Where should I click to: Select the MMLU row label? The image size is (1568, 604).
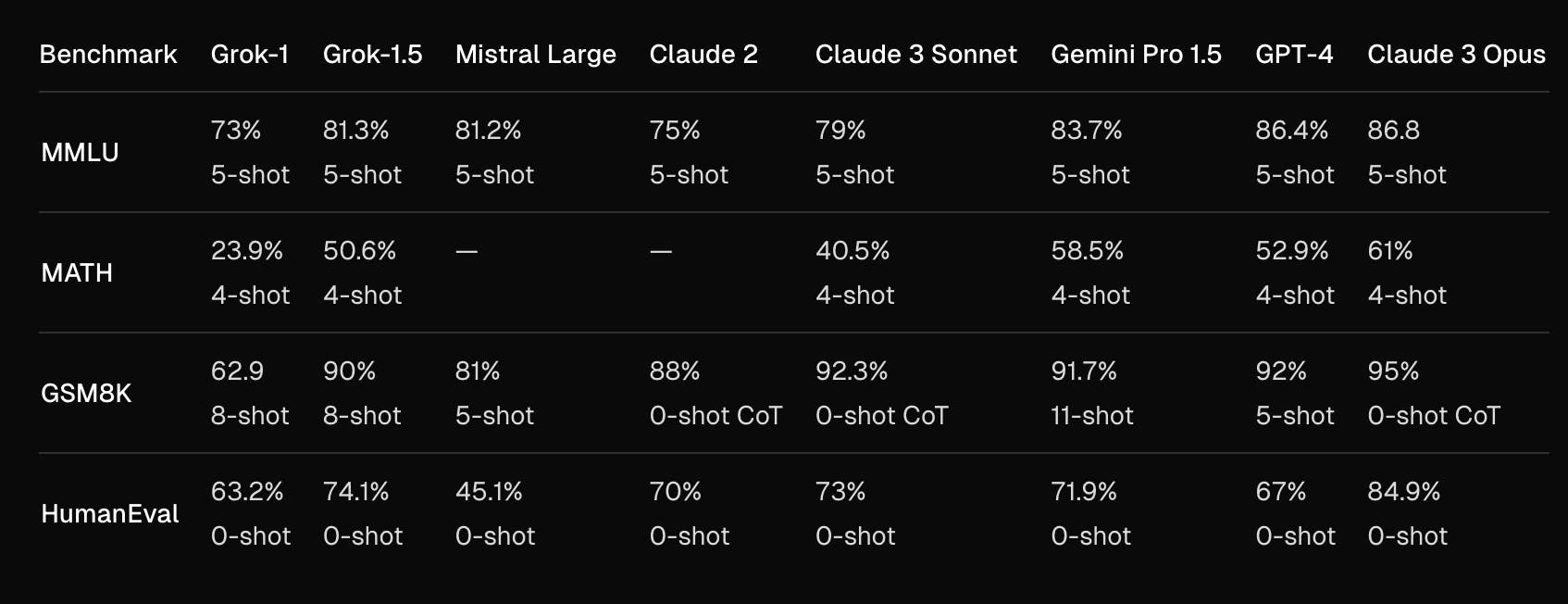pos(81,153)
